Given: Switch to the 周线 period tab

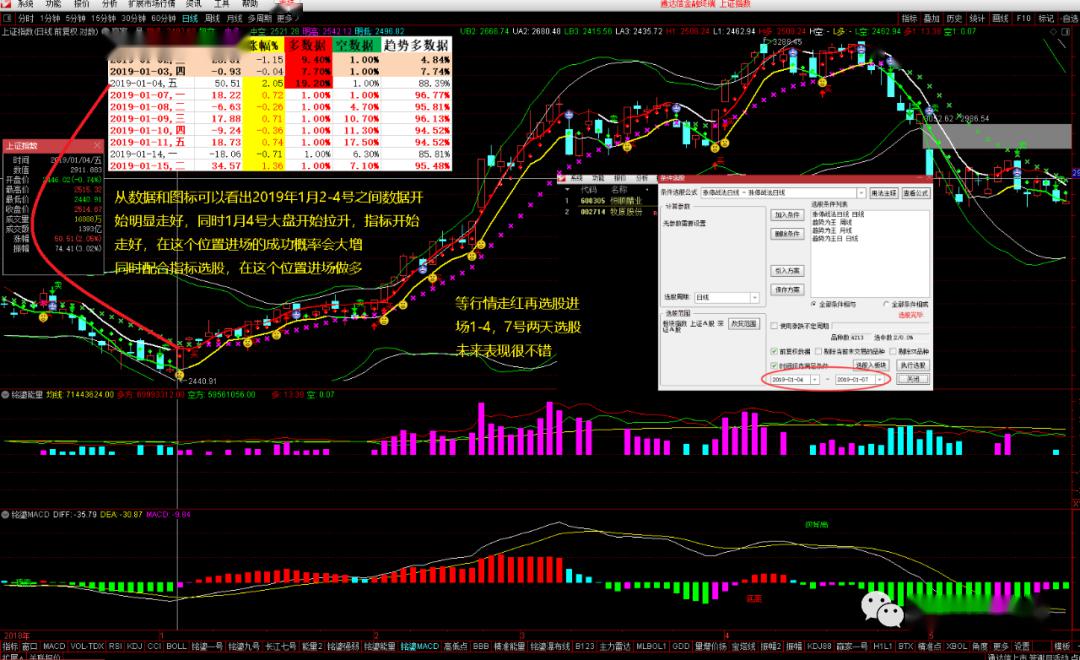Looking at the screenshot, I should [x=212, y=18].
